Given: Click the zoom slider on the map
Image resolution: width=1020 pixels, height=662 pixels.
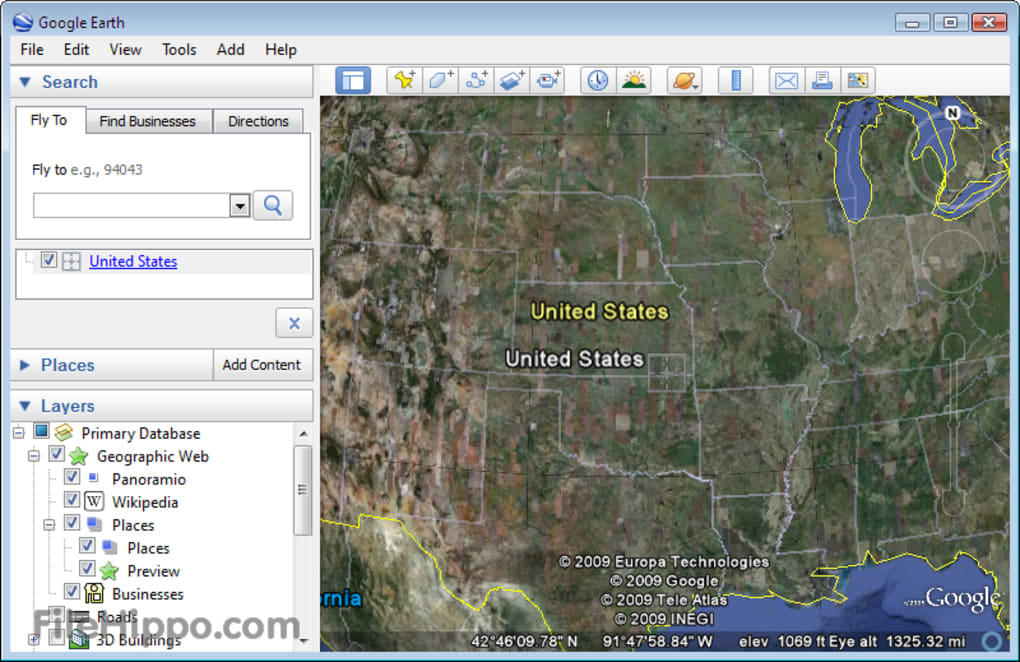Looking at the screenshot, I should coord(953,426).
